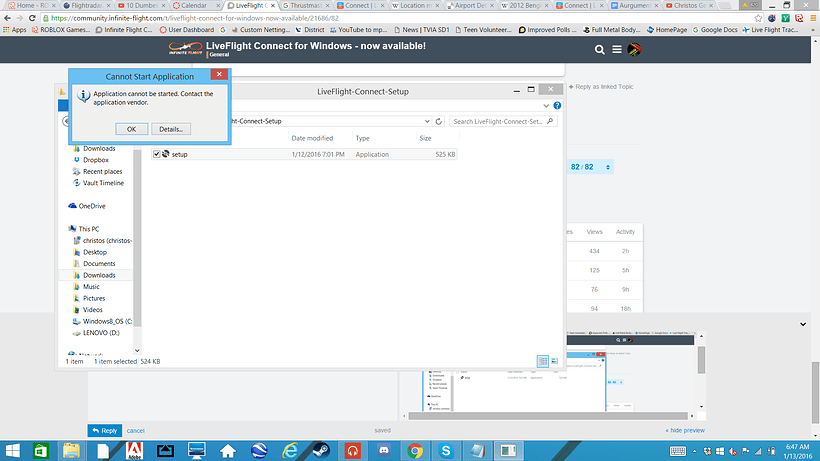Open the Apps bookmarks shortcut

(15, 30)
